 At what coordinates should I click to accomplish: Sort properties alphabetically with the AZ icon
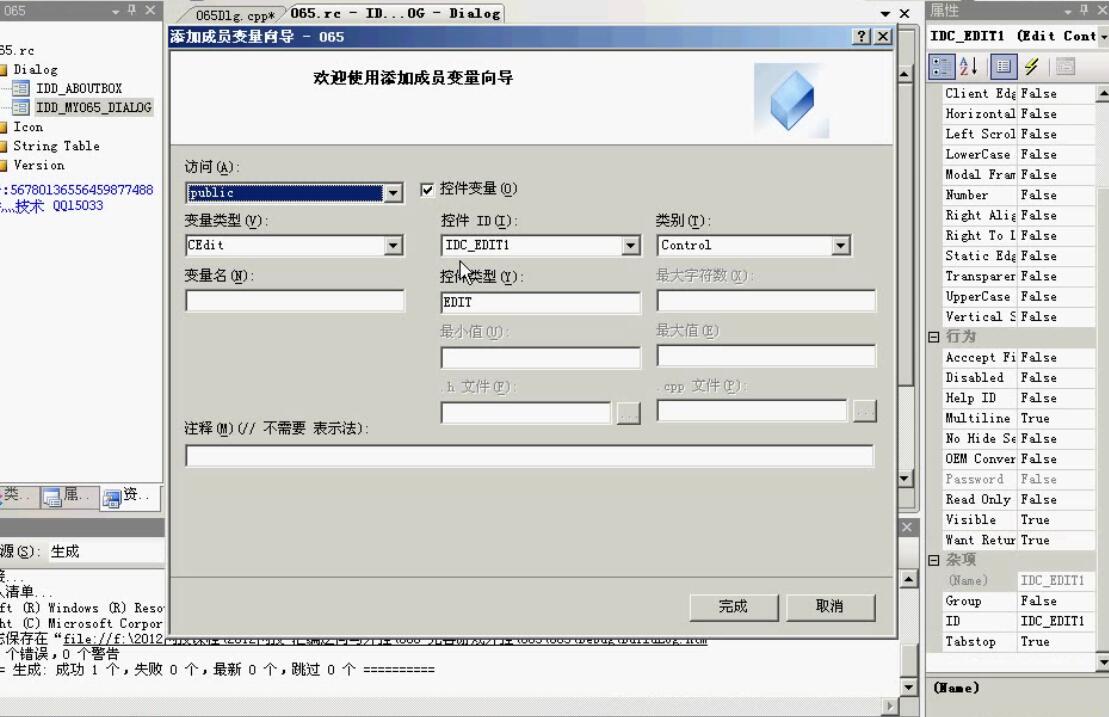967,66
